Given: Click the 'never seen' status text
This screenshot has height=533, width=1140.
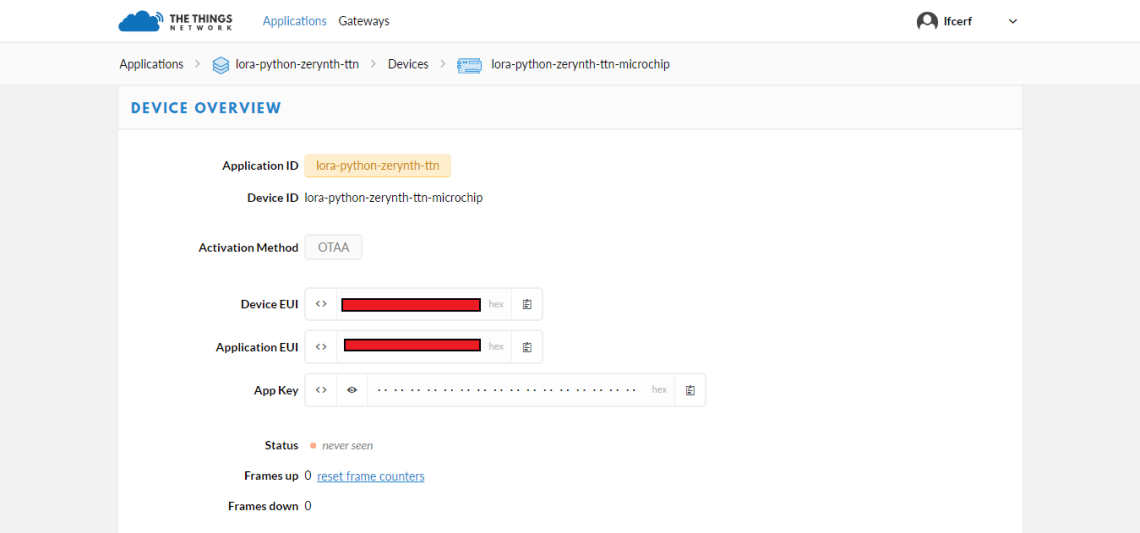Looking at the screenshot, I should pyautogui.click(x=348, y=445).
